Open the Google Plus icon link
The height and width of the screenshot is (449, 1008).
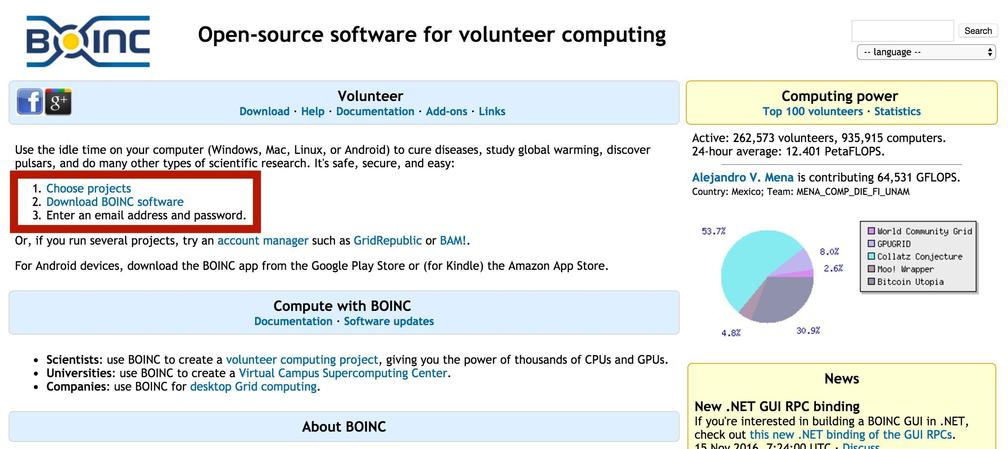[x=58, y=102]
